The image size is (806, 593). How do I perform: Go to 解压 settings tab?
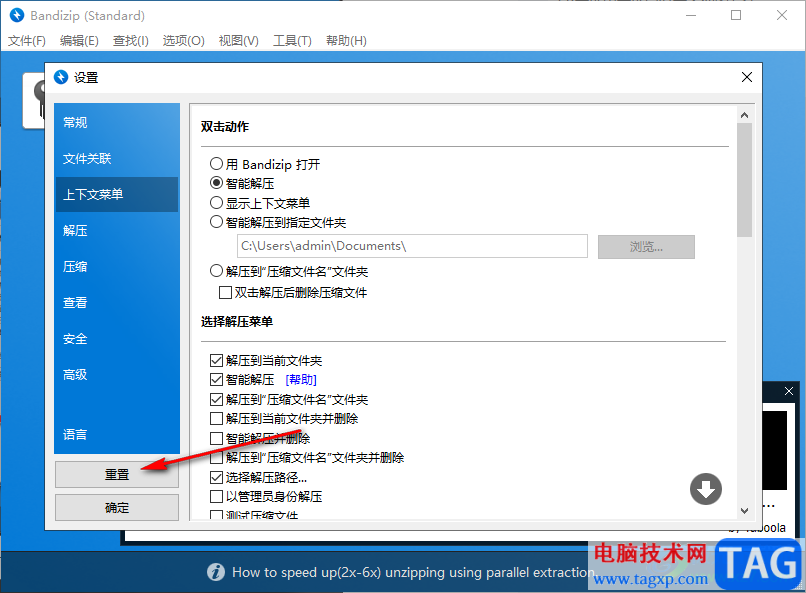coord(117,230)
